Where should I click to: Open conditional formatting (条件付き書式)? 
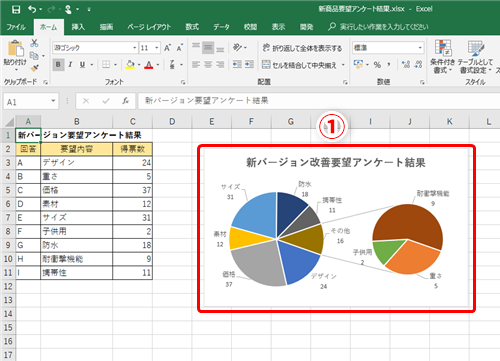click(442, 56)
